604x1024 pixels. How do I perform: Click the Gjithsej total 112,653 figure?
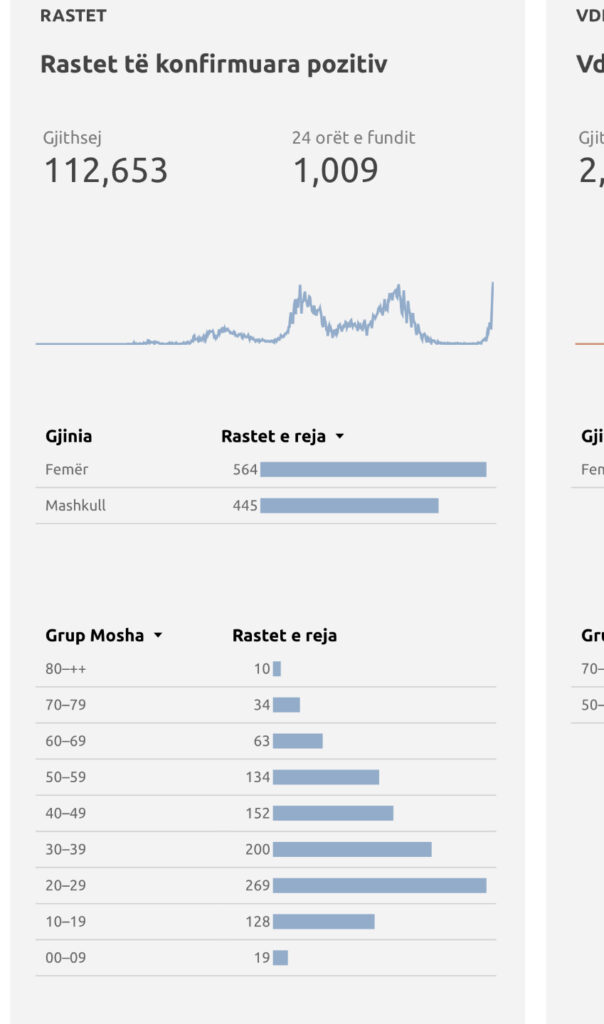click(x=106, y=170)
